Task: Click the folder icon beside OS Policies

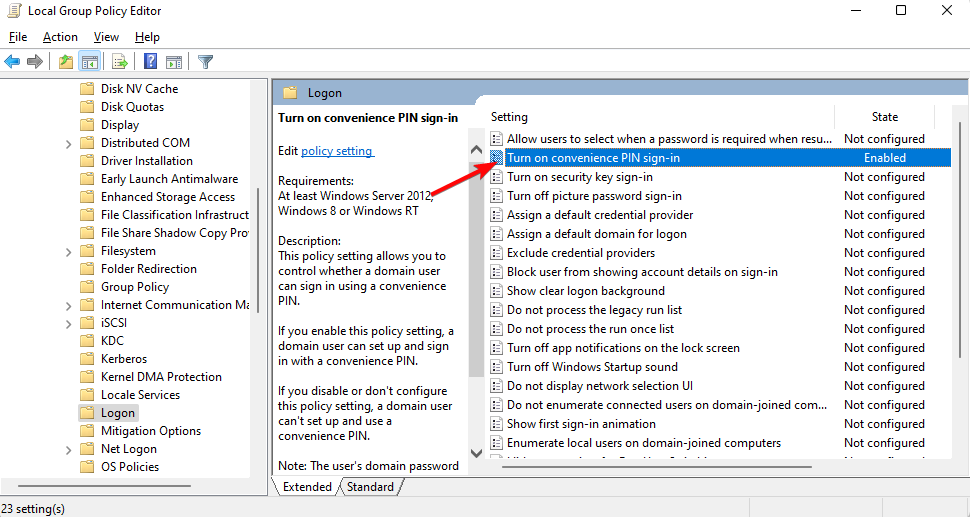Action: click(87, 467)
